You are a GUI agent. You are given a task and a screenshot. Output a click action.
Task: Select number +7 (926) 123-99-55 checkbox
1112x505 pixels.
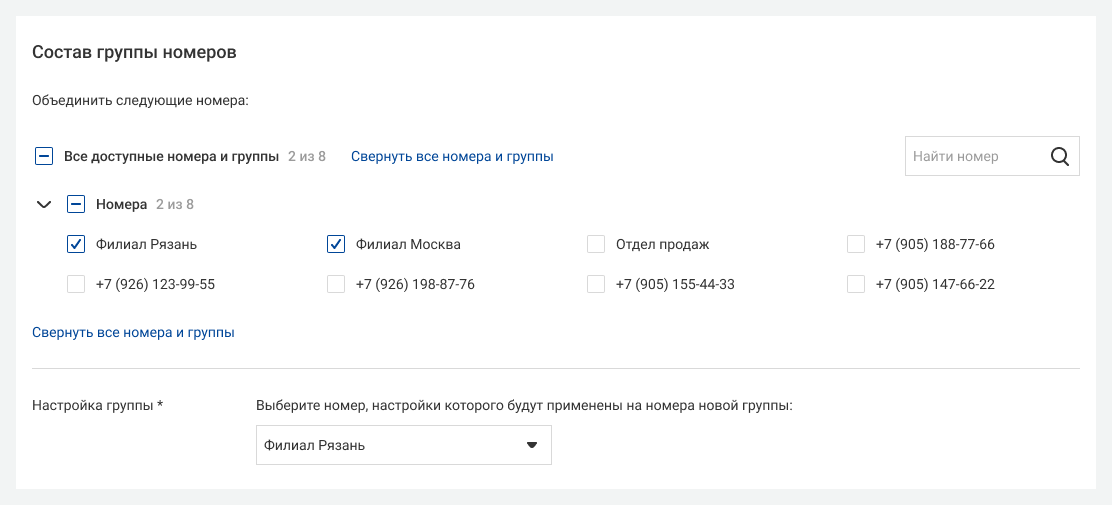[76, 284]
